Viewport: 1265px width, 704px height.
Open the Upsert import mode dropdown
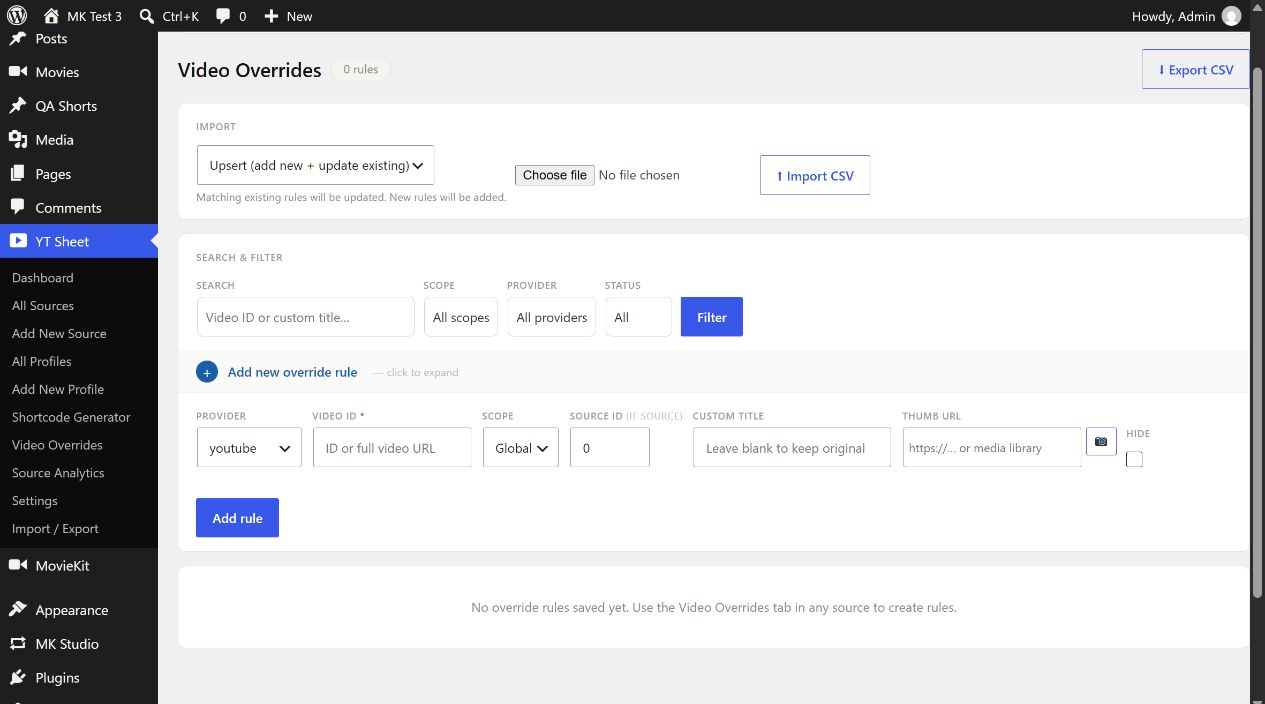(316, 165)
